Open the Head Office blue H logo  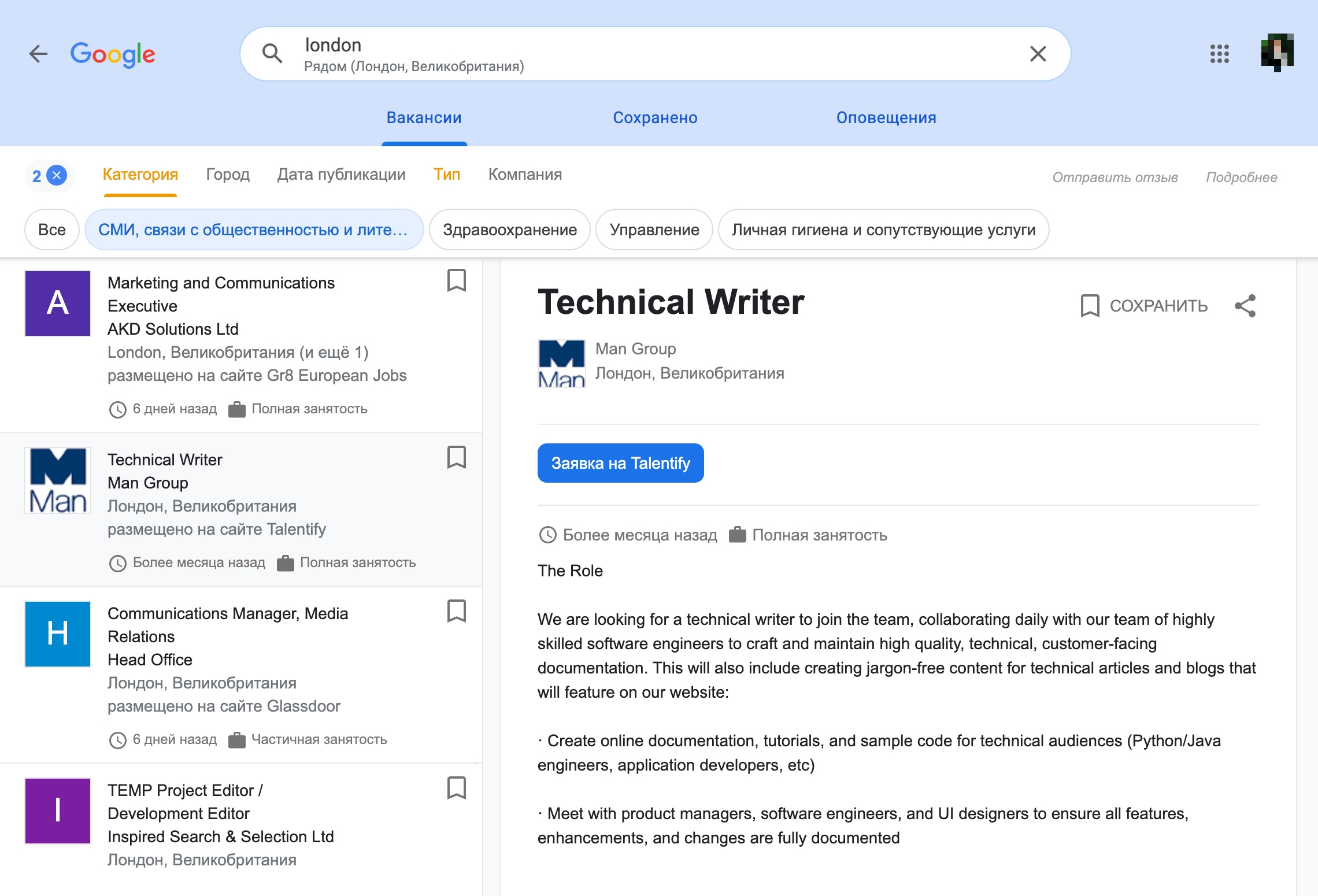58,634
